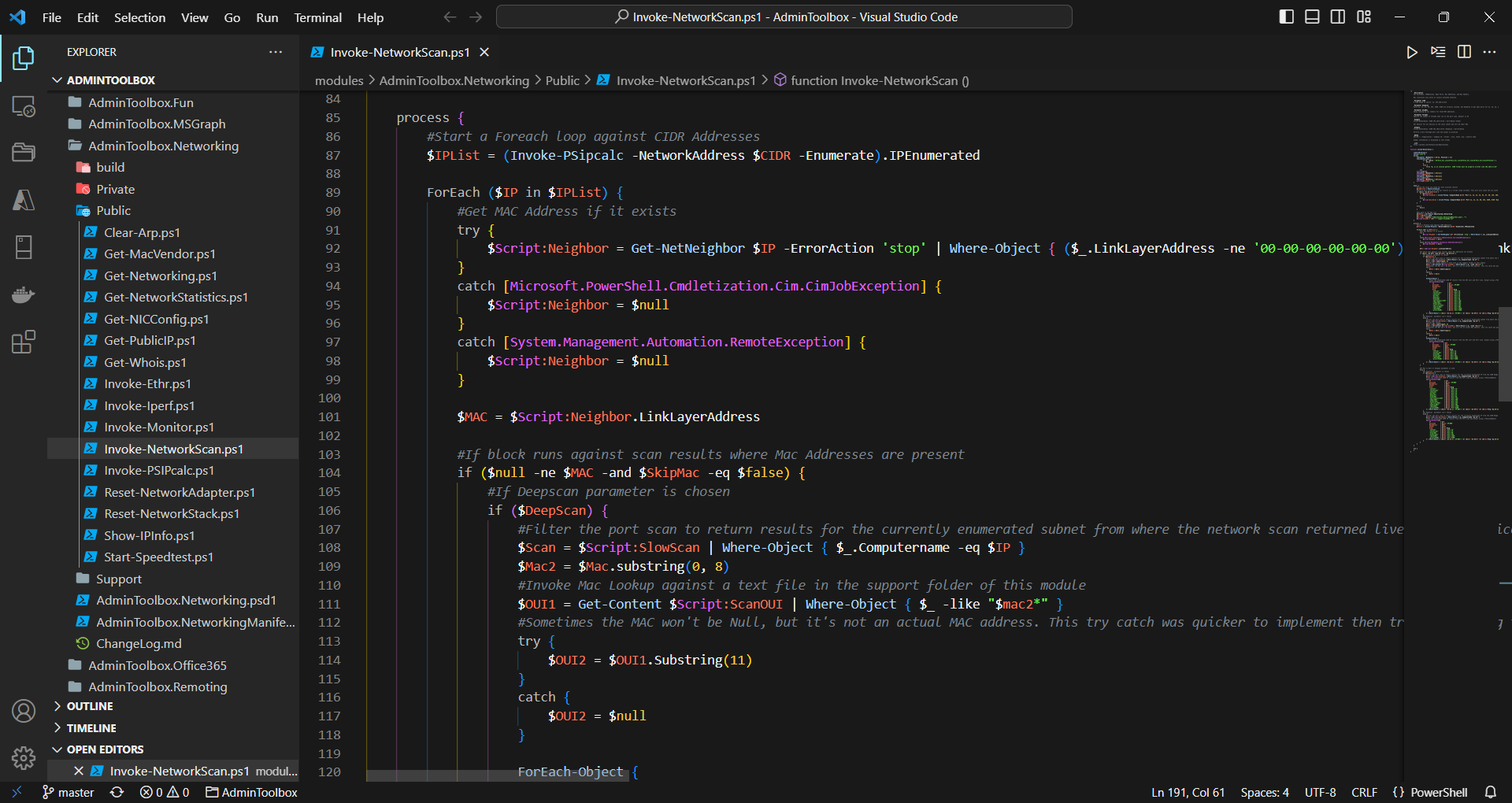Open the Azure view in activity bar
Image resolution: width=1512 pixels, height=803 pixels.
pyautogui.click(x=24, y=200)
